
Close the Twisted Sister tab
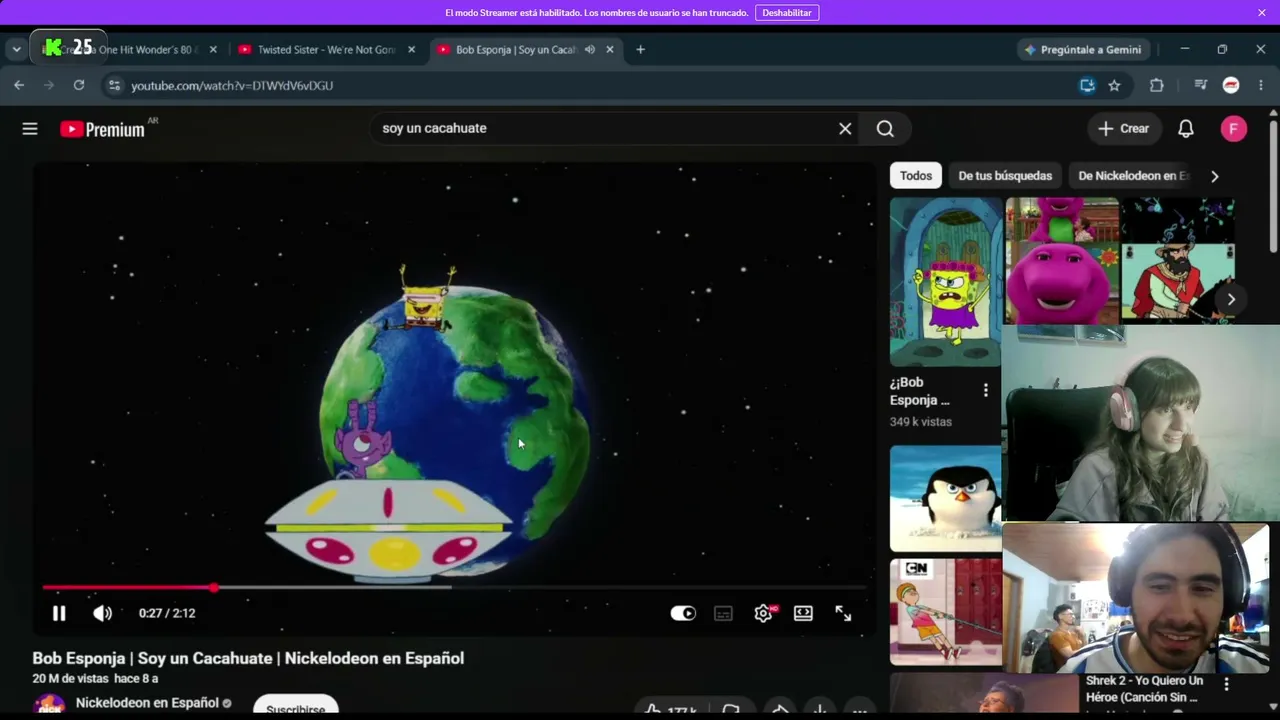[411, 50]
